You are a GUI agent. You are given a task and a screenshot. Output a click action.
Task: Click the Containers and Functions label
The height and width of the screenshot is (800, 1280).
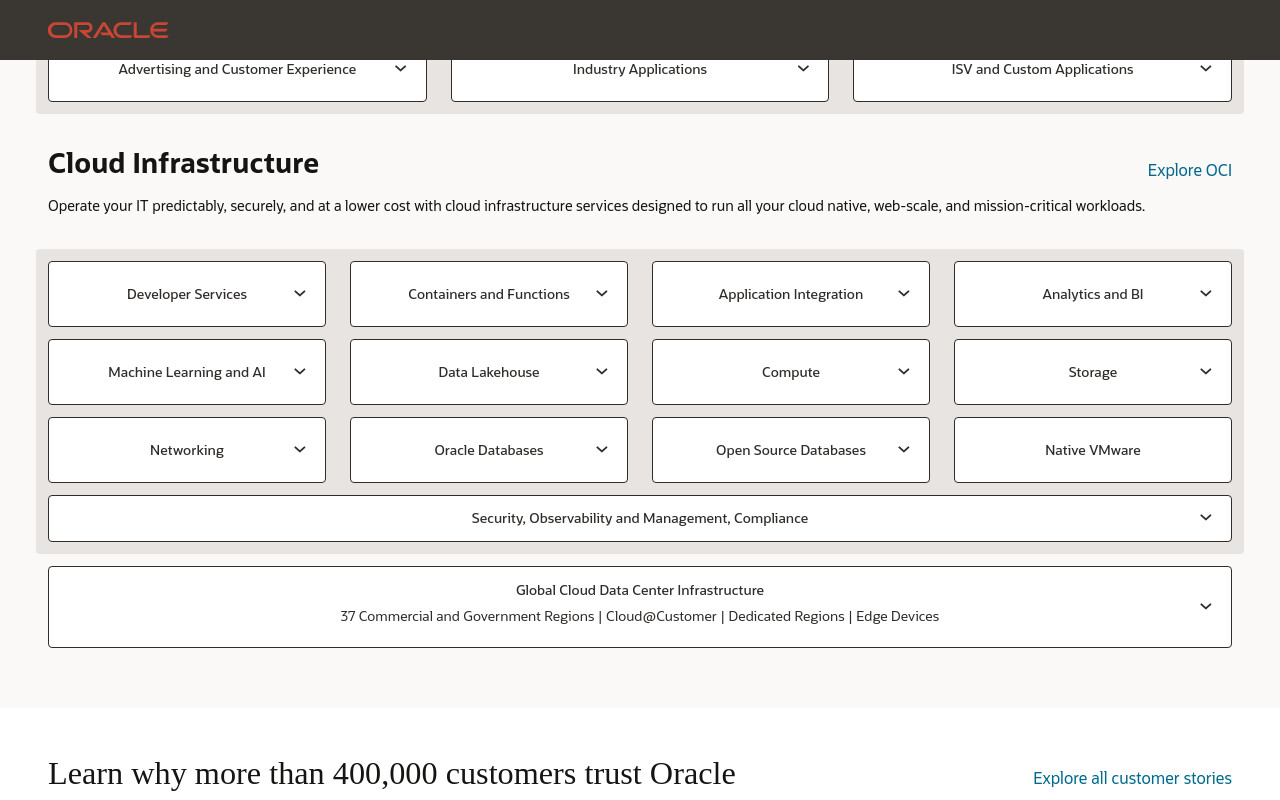pos(489,294)
